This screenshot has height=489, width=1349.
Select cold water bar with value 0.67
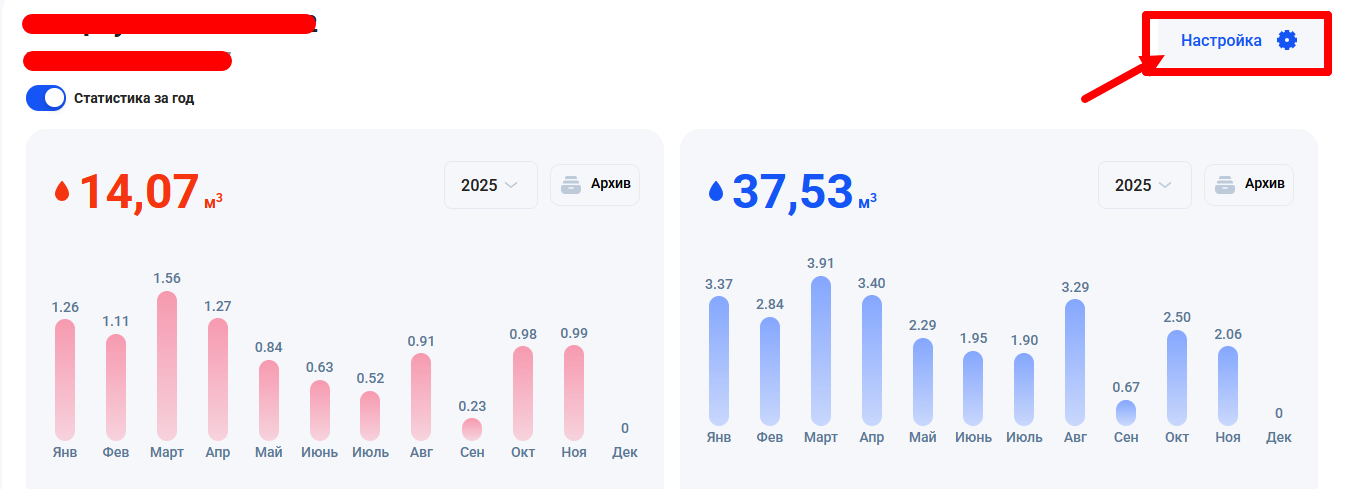pyautogui.click(x=1126, y=413)
